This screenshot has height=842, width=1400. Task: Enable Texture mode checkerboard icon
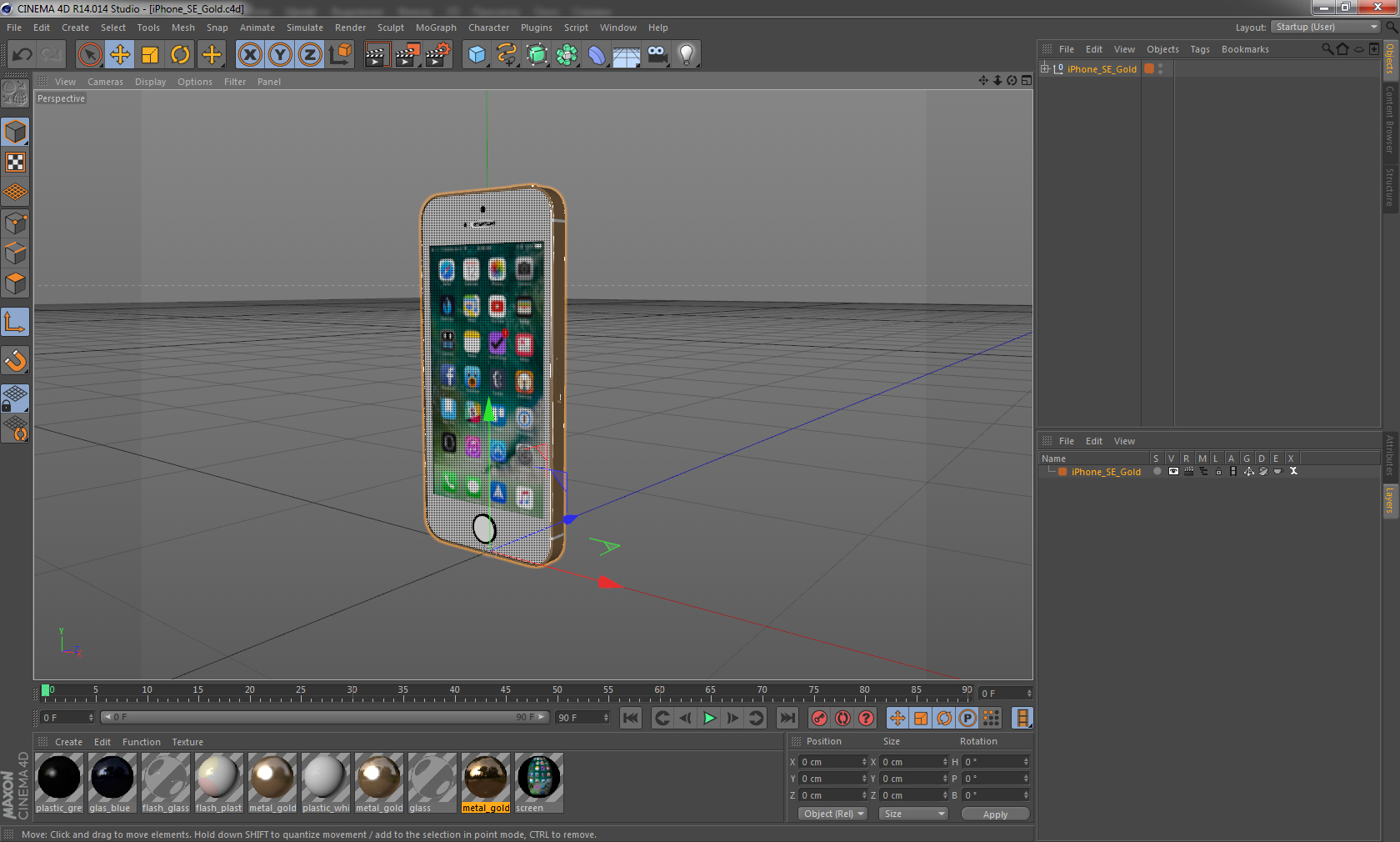click(x=16, y=162)
